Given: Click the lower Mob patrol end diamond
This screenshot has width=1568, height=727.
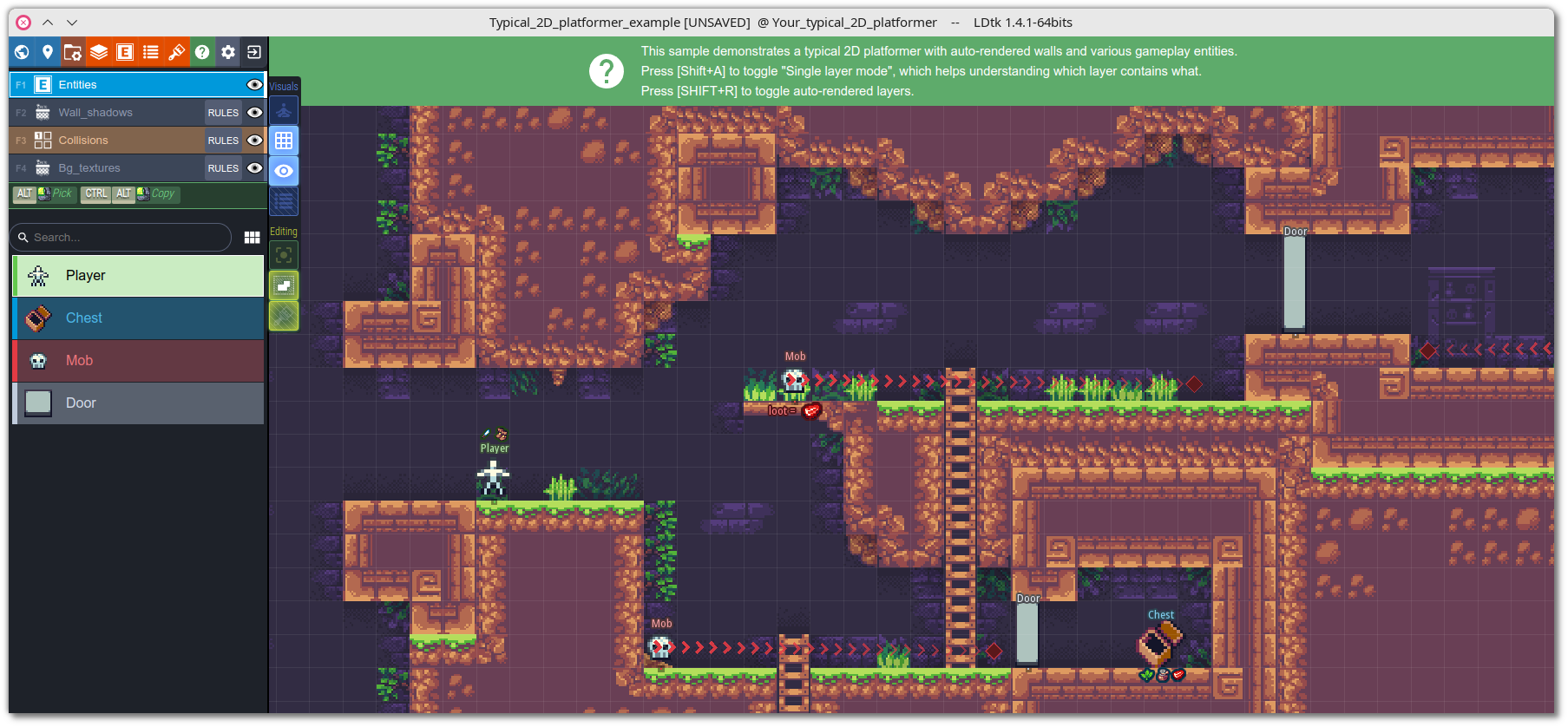Looking at the screenshot, I should coord(994,651).
